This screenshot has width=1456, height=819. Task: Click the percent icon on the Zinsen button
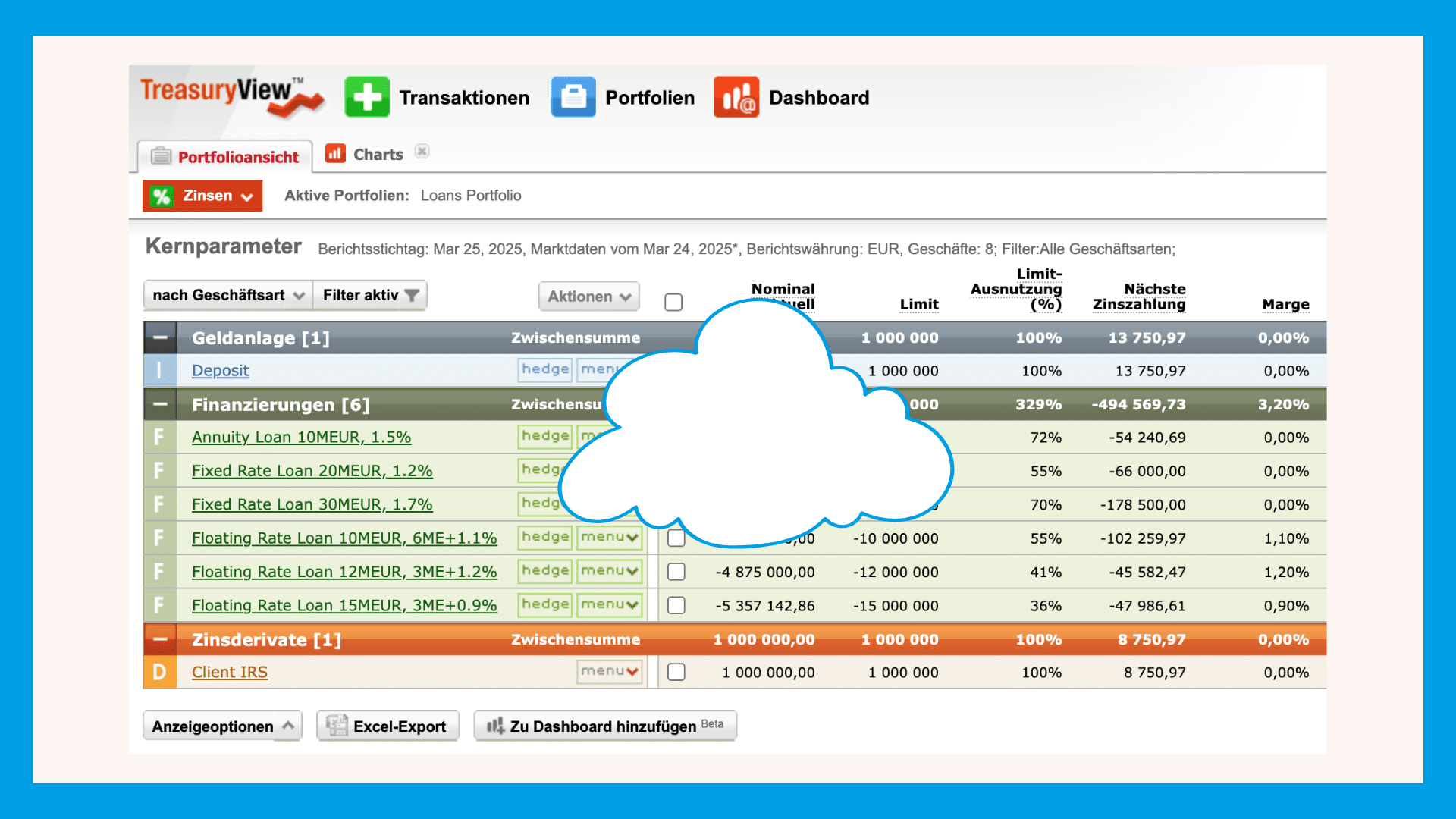(x=163, y=195)
